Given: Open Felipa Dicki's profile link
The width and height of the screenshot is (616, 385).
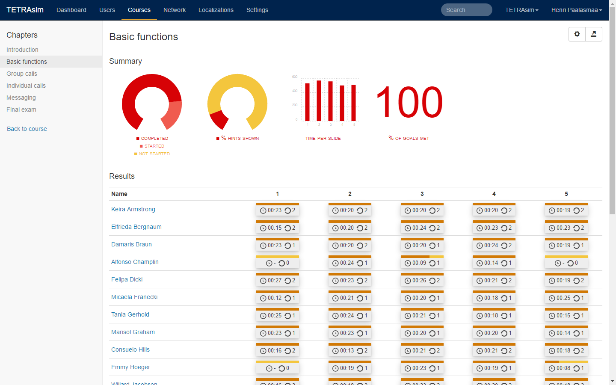Looking at the screenshot, I should (x=126, y=279).
